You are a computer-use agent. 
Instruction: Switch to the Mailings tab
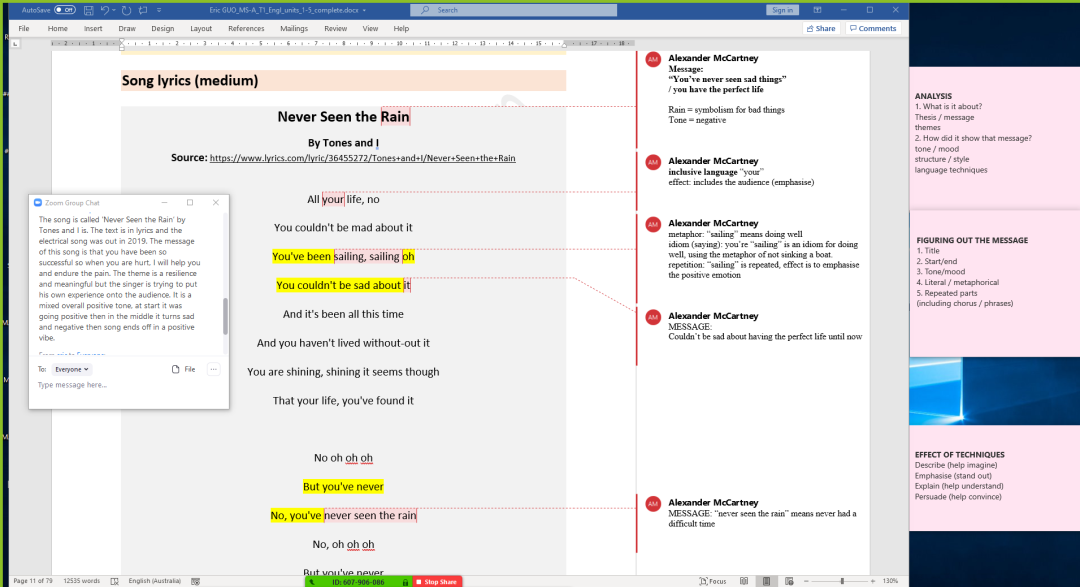[294, 28]
